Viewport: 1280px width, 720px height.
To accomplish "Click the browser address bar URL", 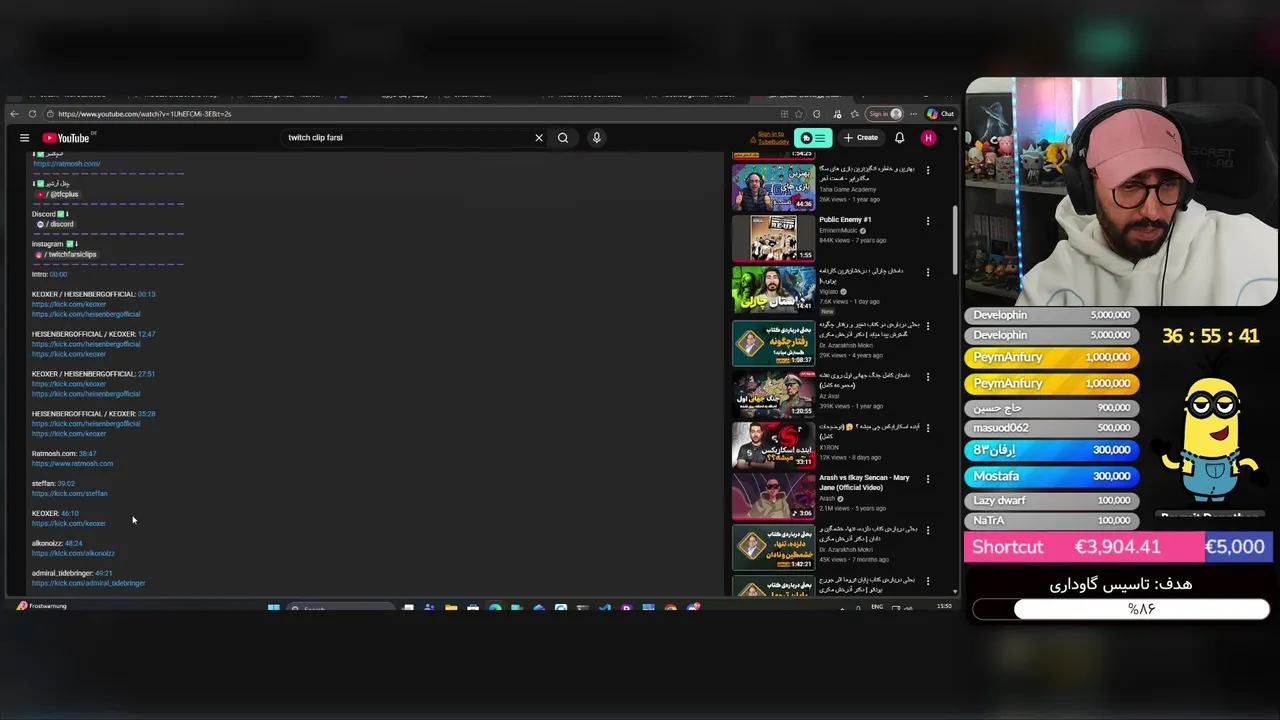I will pyautogui.click(x=144, y=114).
